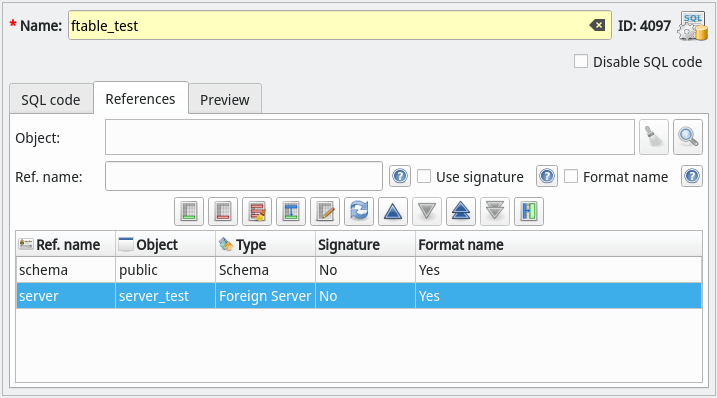The width and height of the screenshot is (717, 398).
Task: Check the Format name checkbox
Action: (571, 176)
